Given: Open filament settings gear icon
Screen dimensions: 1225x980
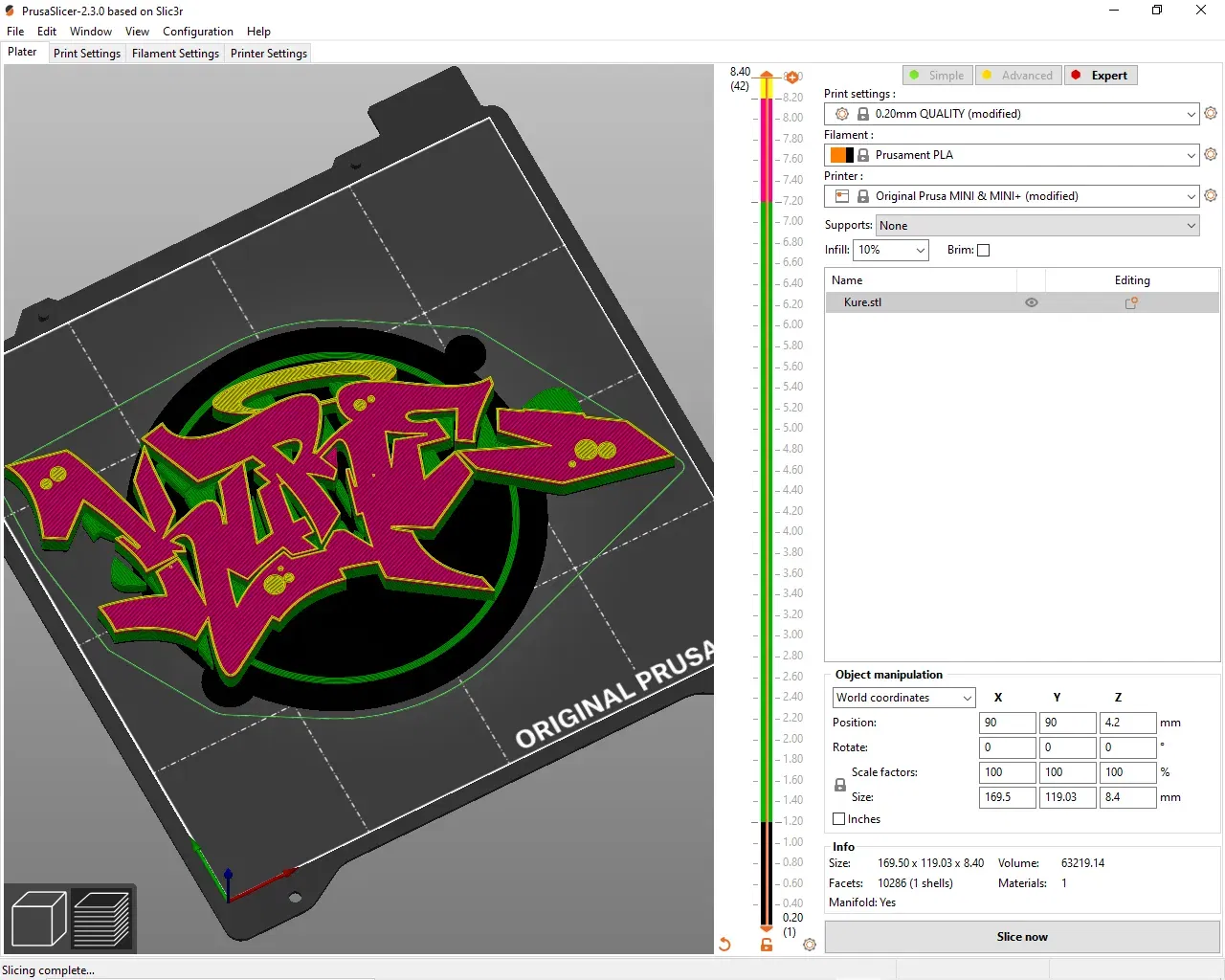Looking at the screenshot, I should click(x=1211, y=154).
